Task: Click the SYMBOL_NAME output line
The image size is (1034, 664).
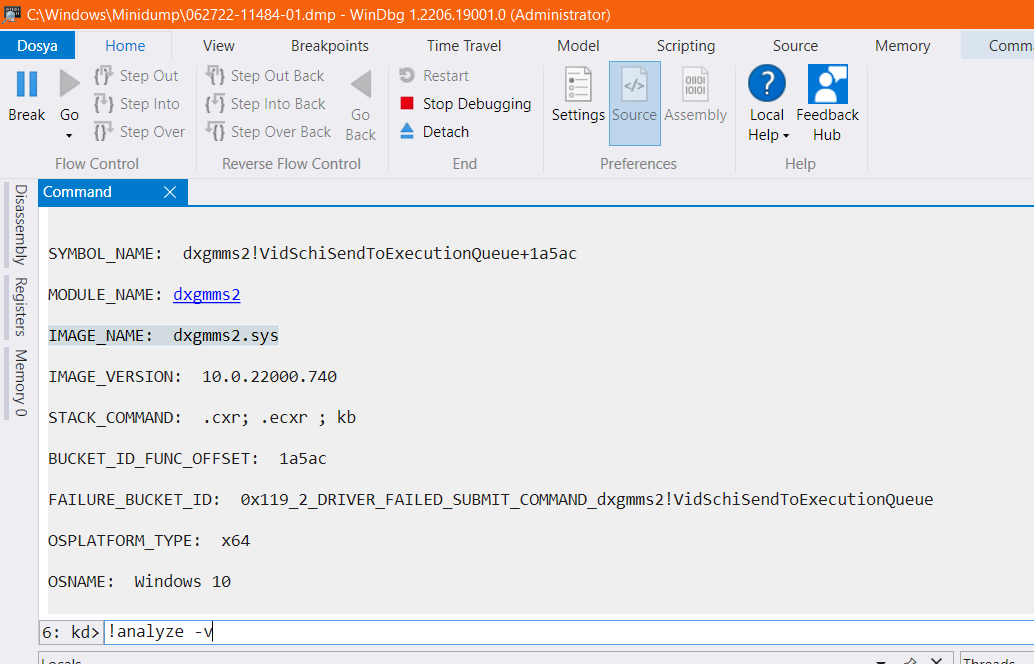Action: click(313, 254)
